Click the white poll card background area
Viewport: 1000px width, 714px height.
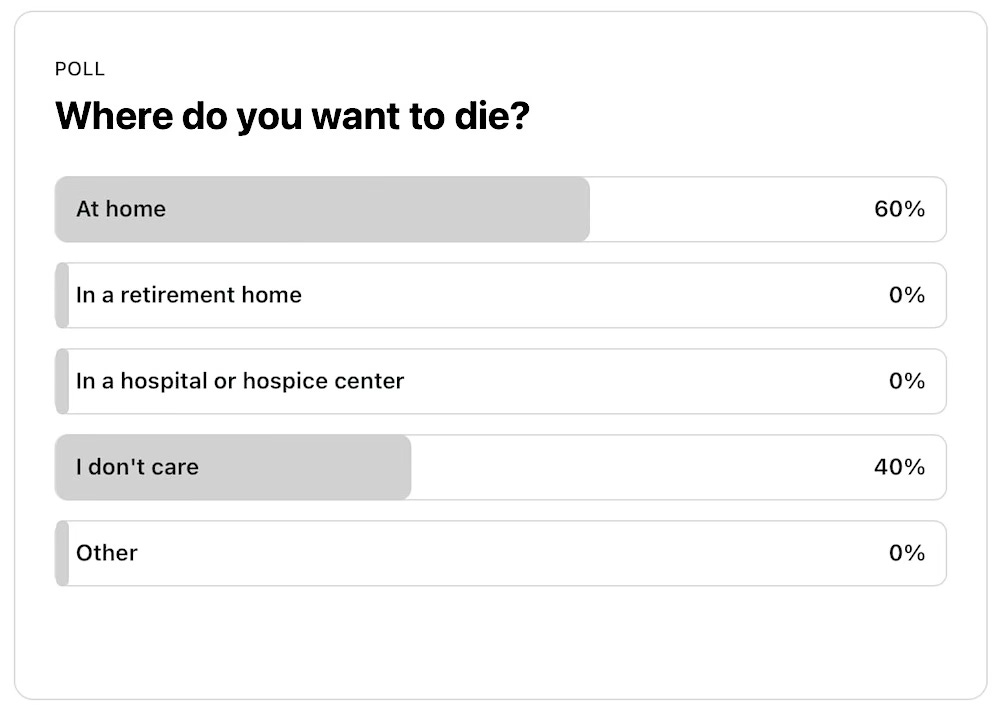click(500, 640)
